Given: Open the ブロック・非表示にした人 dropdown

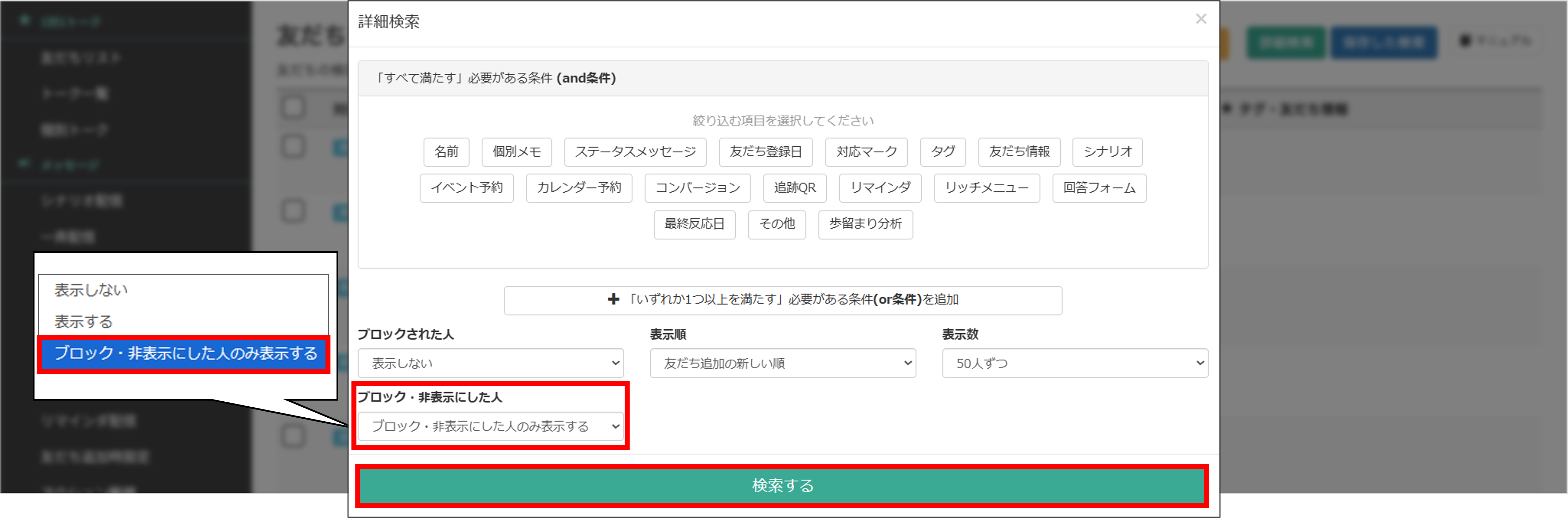Looking at the screenshot, I should (490, 426).
